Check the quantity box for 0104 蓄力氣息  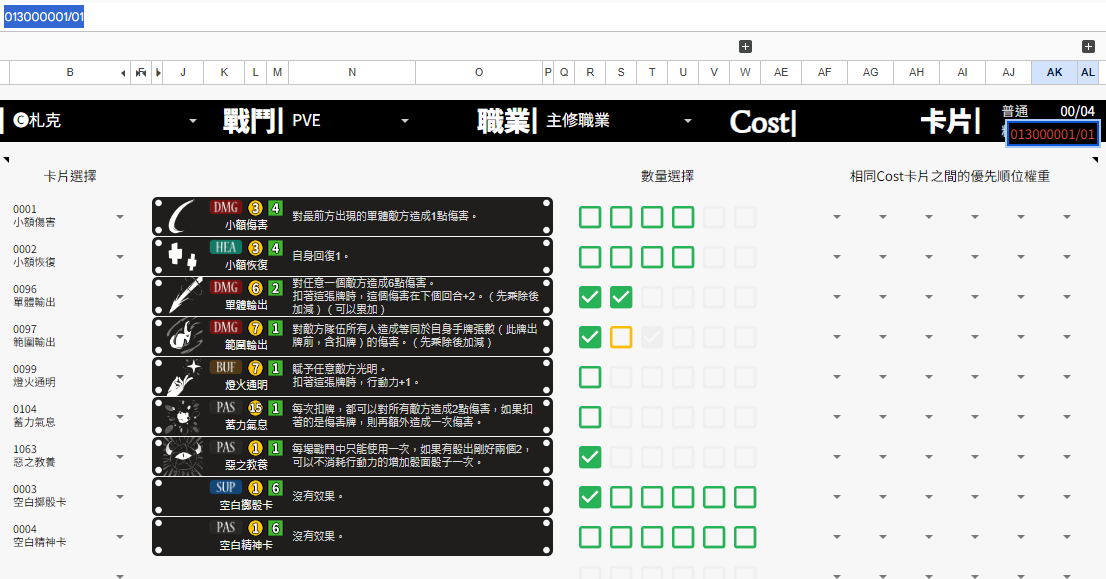[x=590, y=417]
